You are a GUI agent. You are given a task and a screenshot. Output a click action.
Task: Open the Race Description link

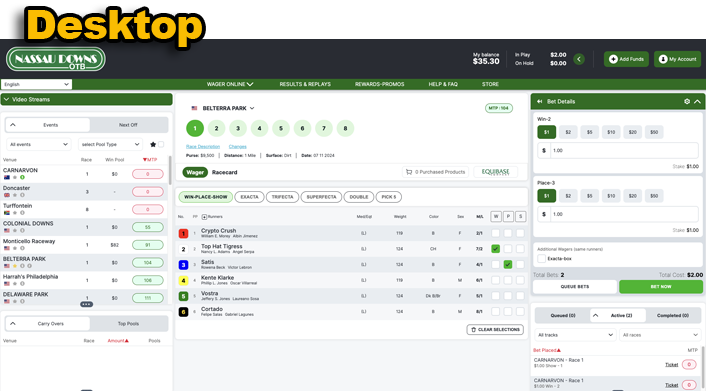(x=203, y=146)
